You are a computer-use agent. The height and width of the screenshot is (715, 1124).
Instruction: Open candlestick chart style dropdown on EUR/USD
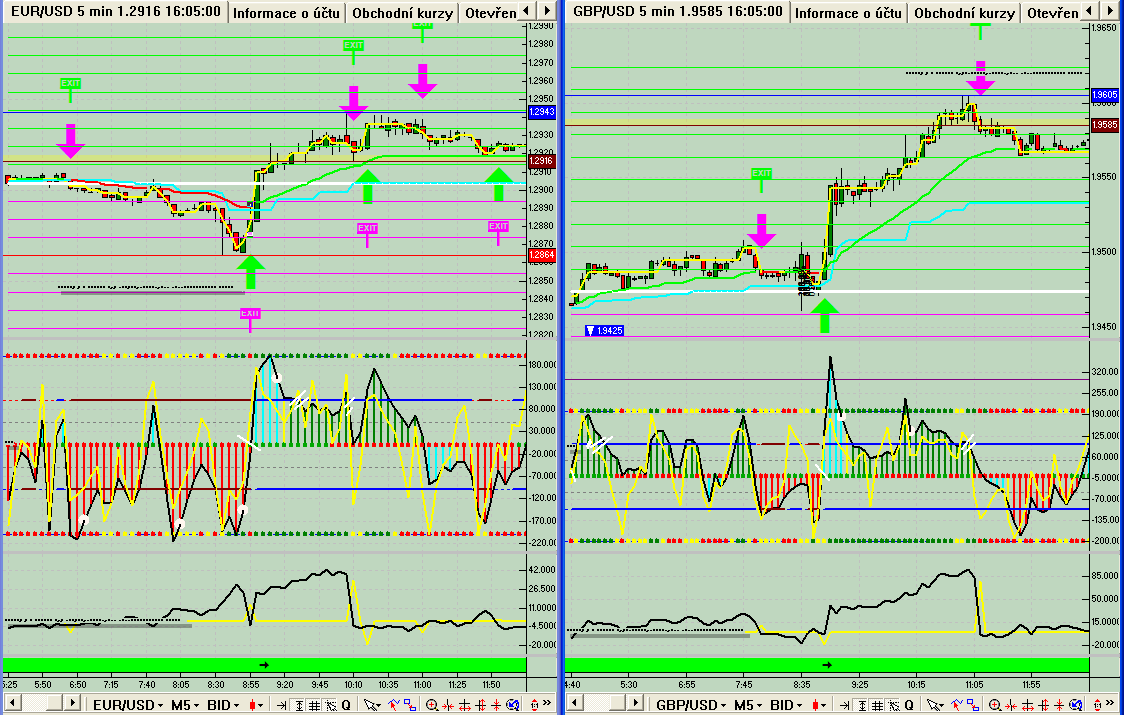[x=256, y=705]
